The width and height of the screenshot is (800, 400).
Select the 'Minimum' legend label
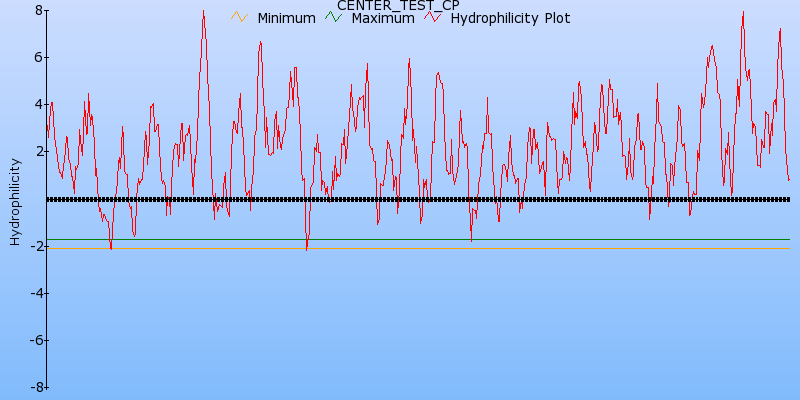point(286,18)
